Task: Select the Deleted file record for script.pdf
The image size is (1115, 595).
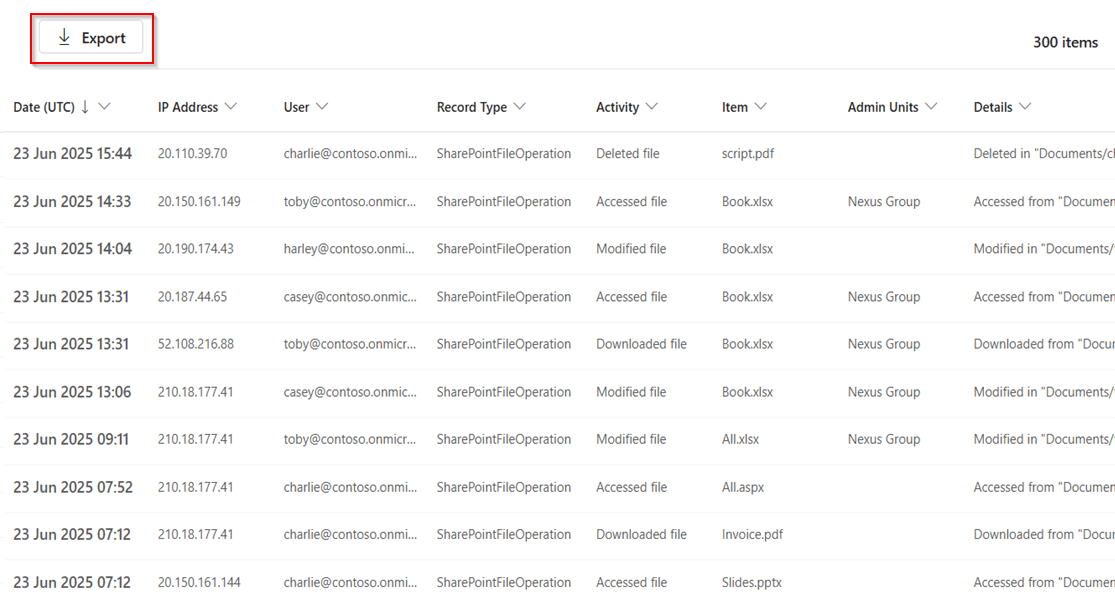Action: [x=627, y=153]
